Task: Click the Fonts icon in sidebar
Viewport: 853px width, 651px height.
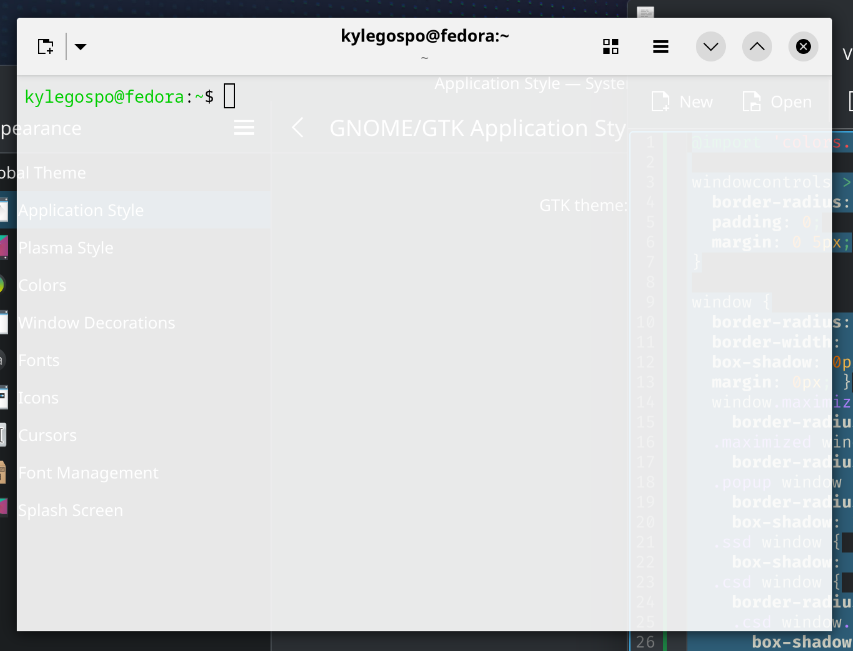Action: pyautogui.click(x=5, y=360)
